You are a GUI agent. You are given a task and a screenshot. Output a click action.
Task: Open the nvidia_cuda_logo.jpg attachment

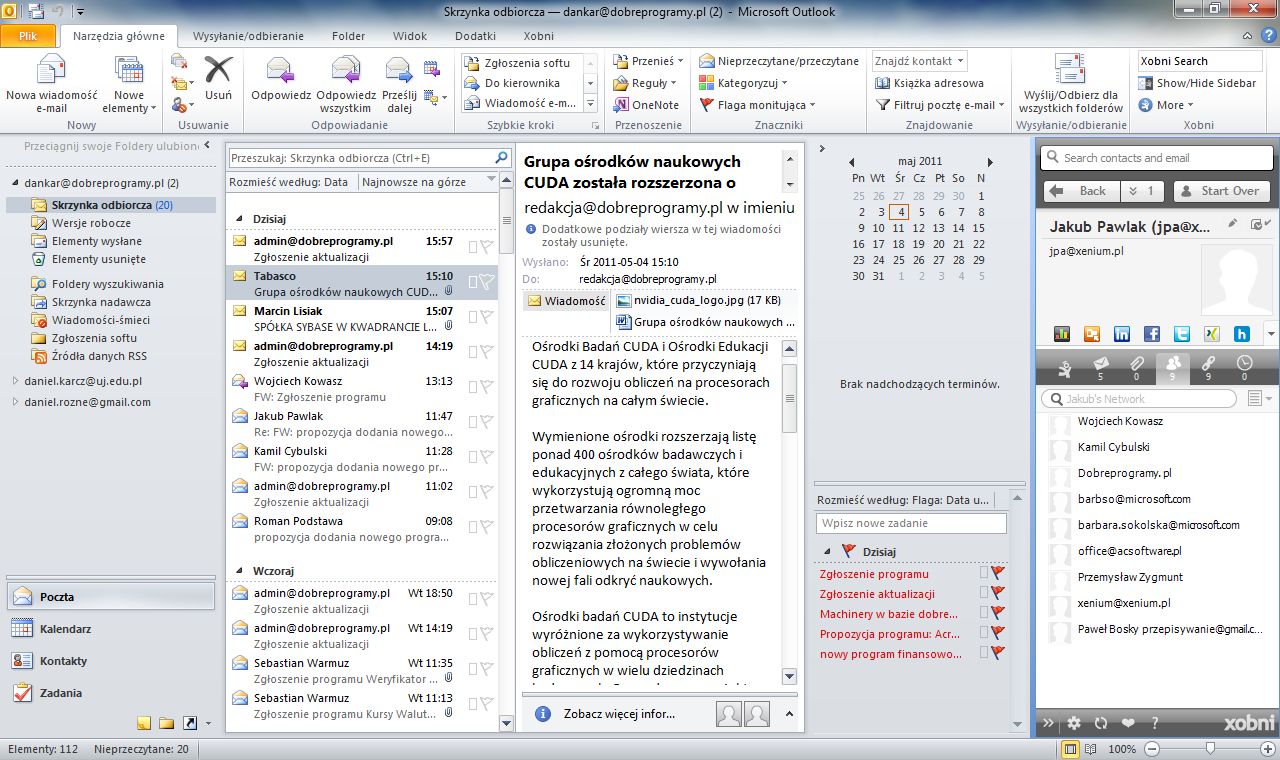[698, 300]
